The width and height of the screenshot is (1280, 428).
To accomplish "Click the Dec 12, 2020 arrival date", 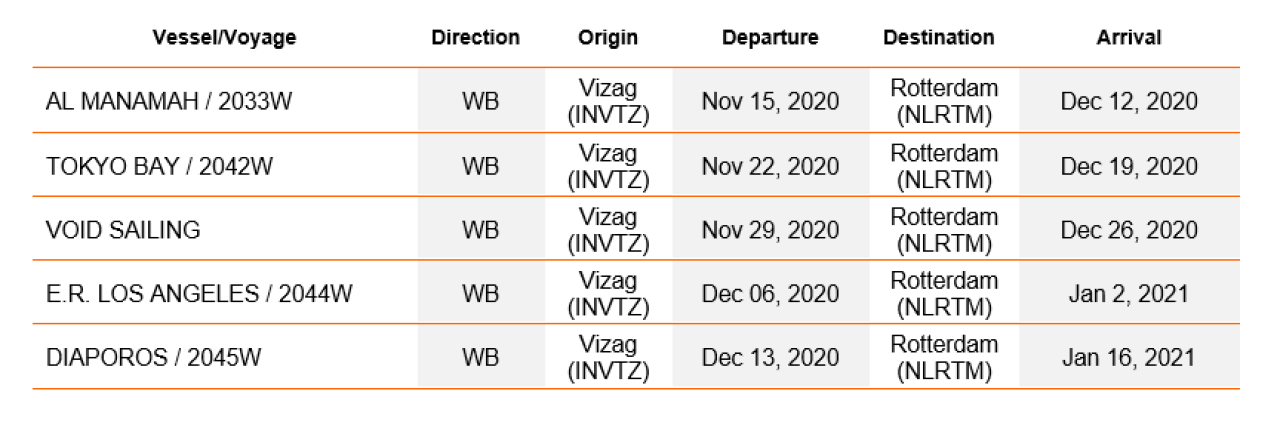I will (x=1129, y=101).
